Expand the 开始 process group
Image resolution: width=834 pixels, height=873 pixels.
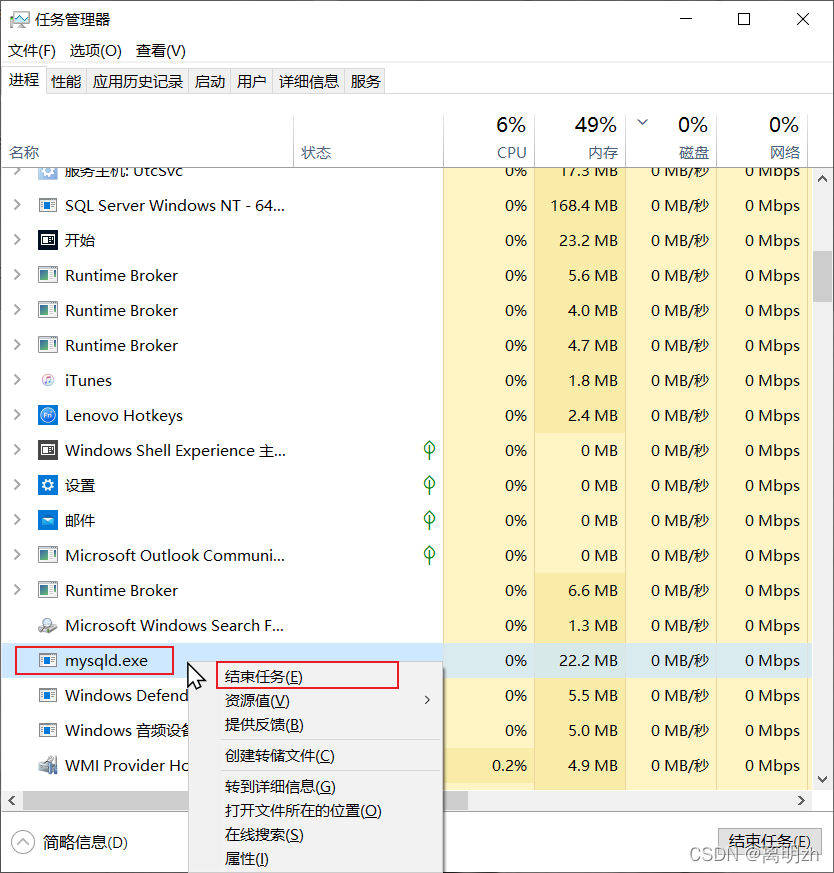[17, 241]
